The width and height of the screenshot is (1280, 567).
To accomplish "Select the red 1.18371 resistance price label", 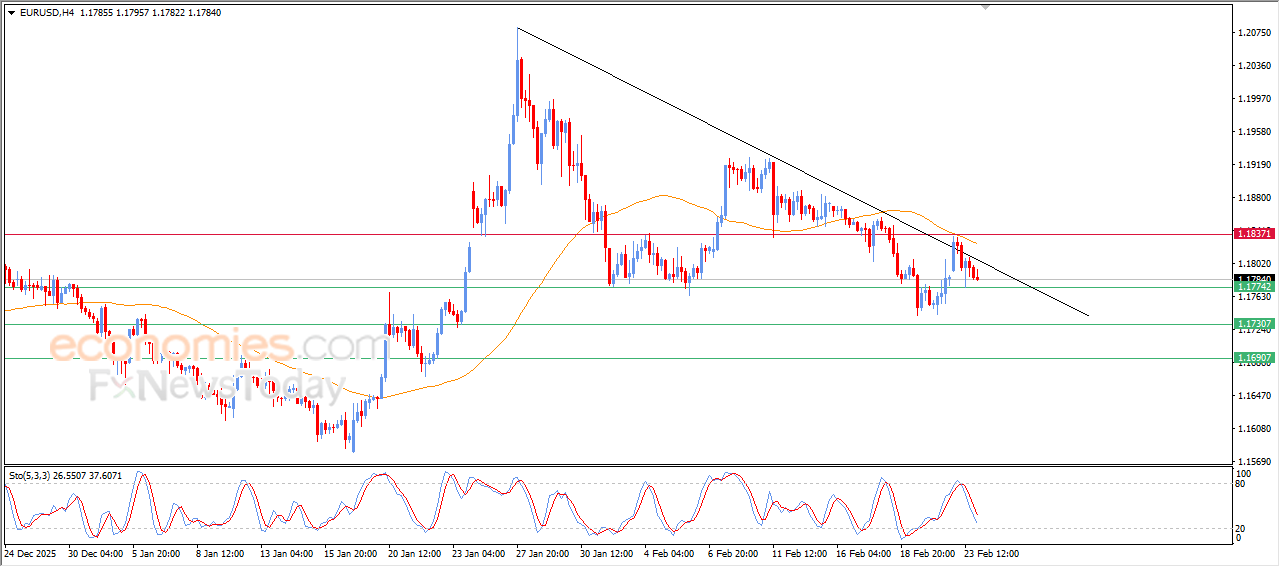I will [x=1253, y=233].
